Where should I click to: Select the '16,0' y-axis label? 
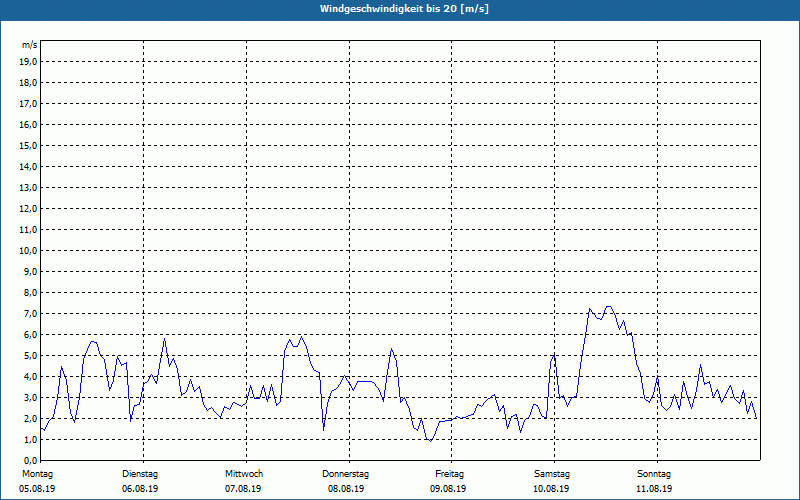(x=28, y=124)
